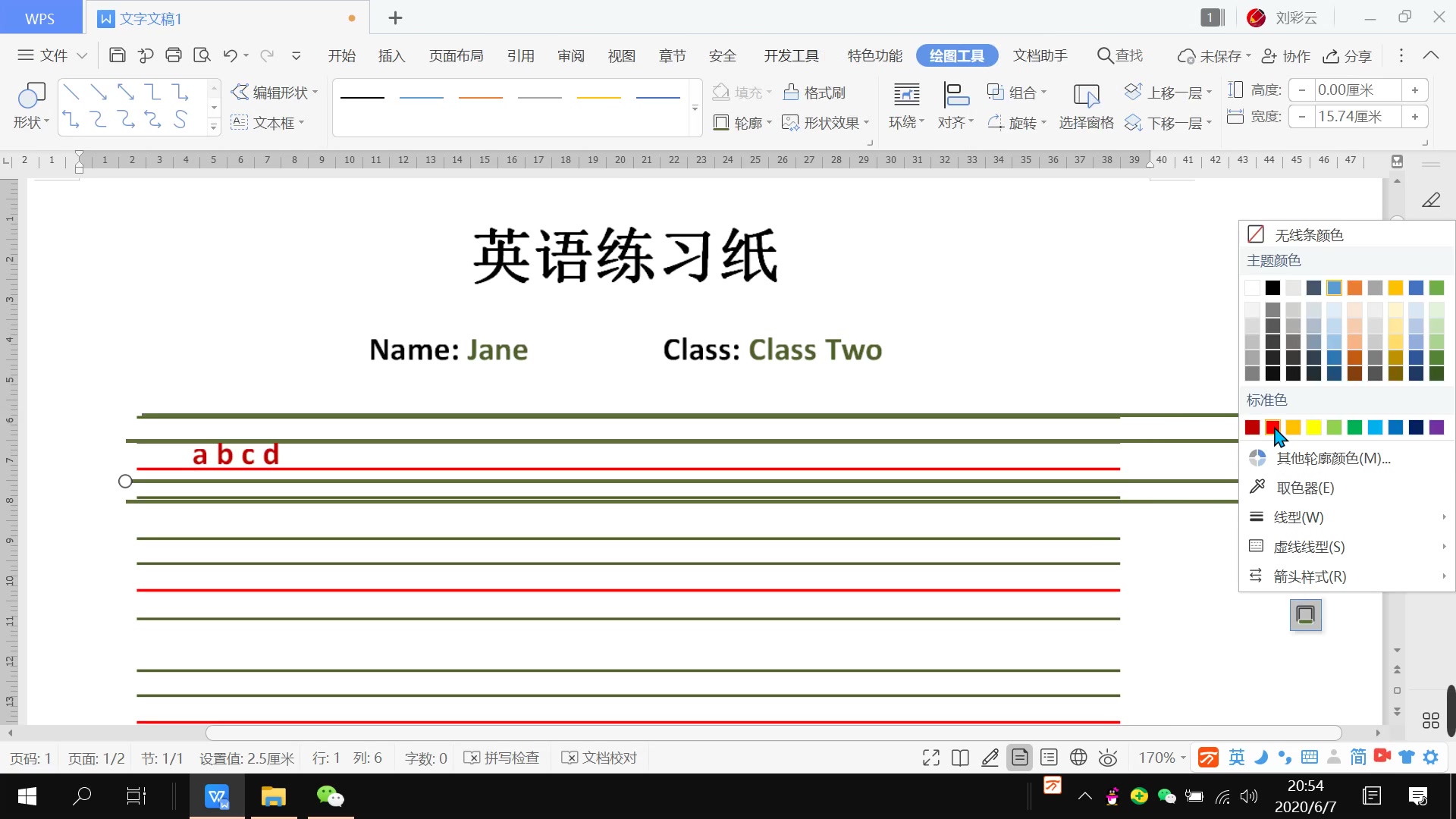Enter full screen mode from status bar

930,757
